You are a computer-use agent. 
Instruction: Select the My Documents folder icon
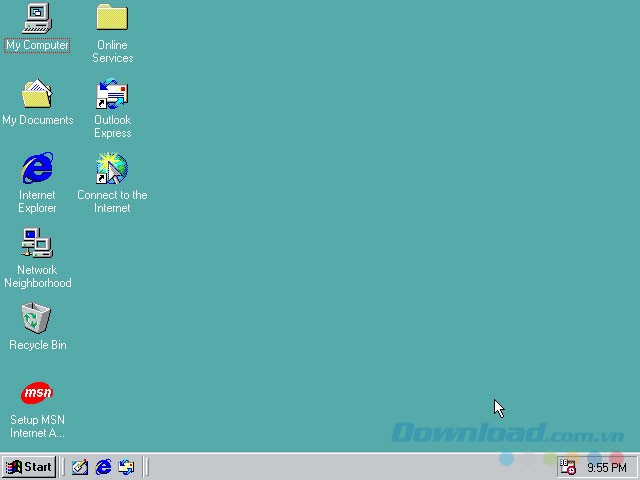click(37, 93)
